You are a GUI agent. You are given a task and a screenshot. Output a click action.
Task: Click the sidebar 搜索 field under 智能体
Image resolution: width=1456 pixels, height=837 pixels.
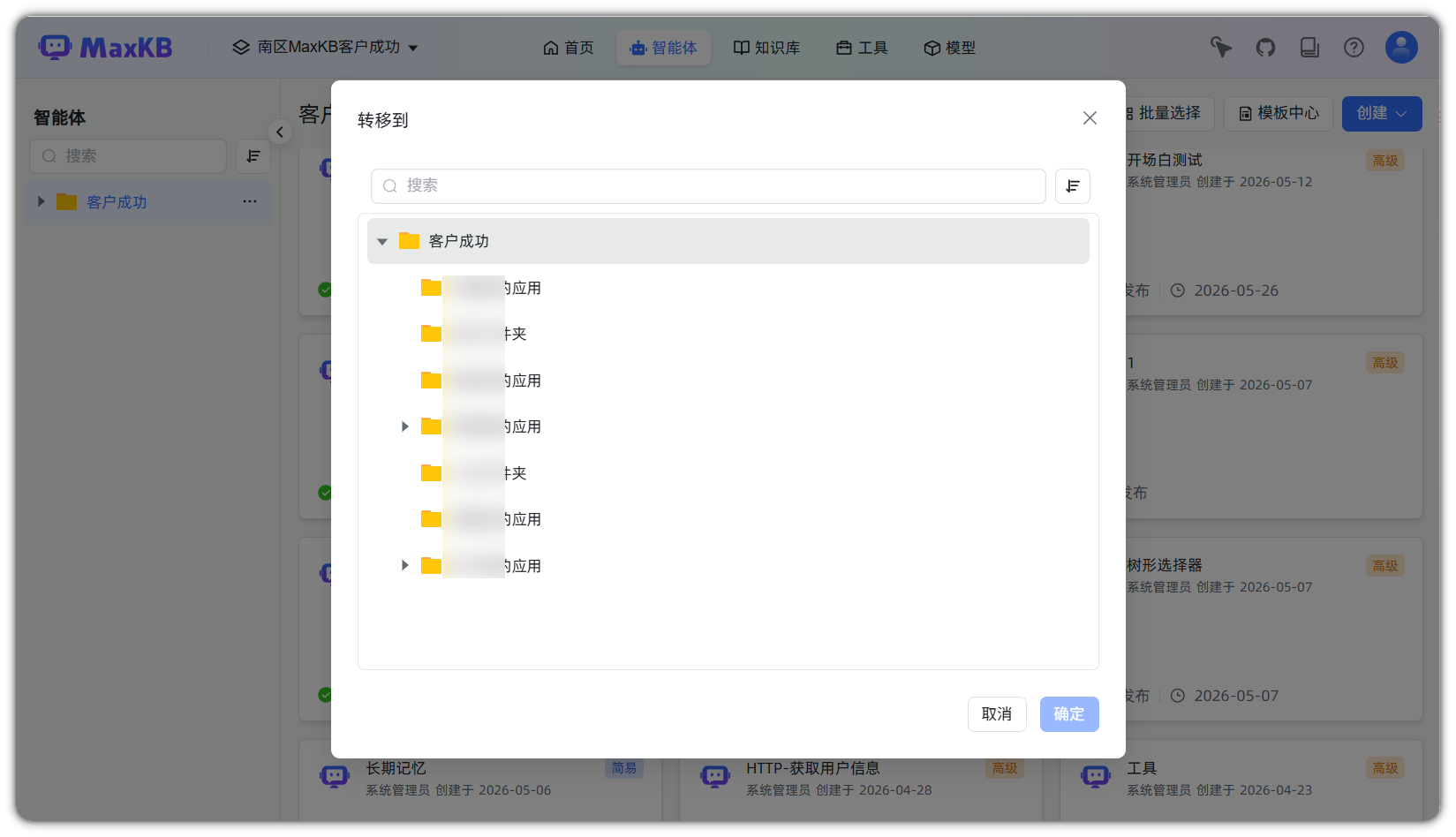click(x=128, y=156)
